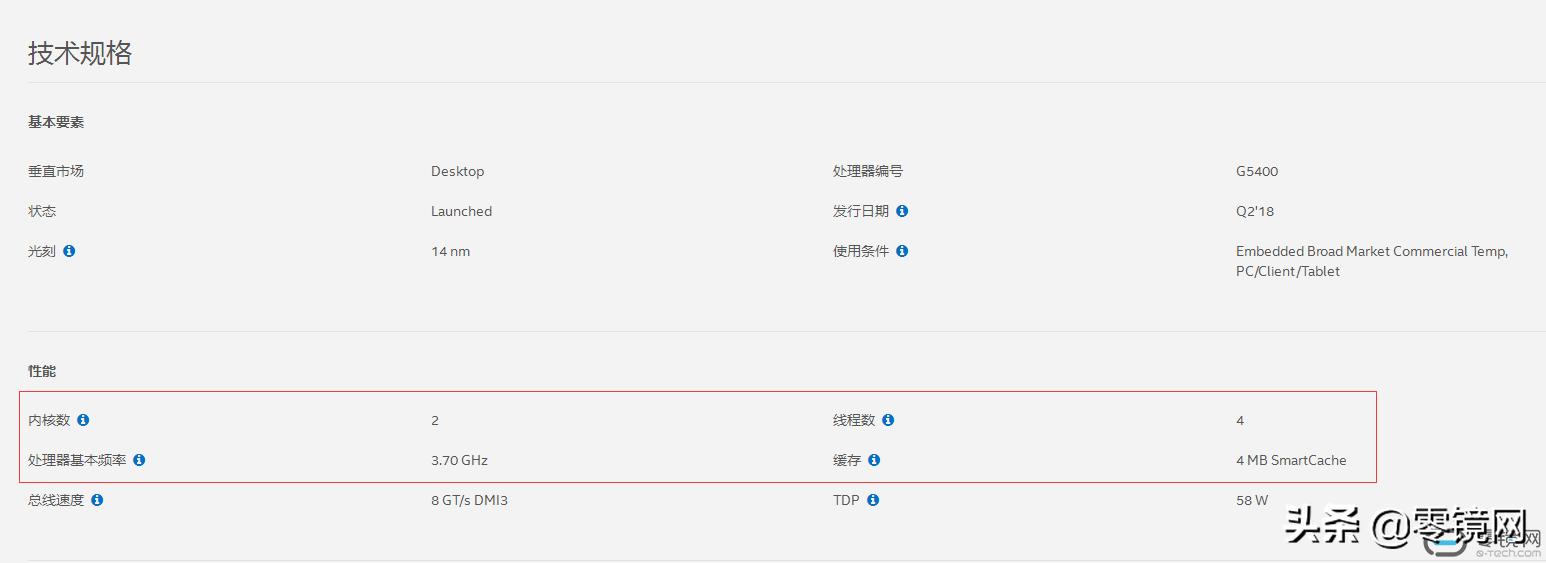Open the info tooltip for 光刻
1546x563 pixels.
coord(69,251)
